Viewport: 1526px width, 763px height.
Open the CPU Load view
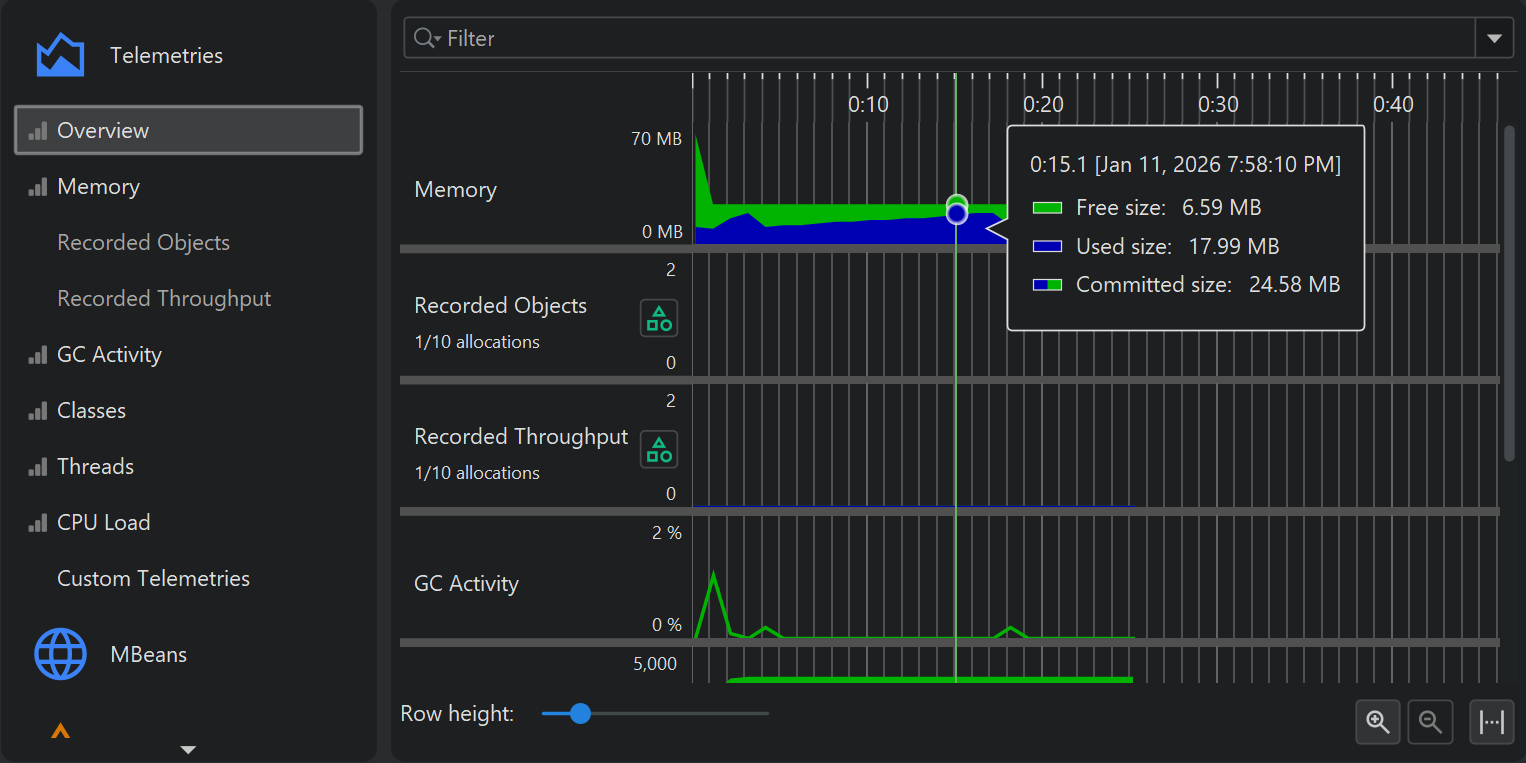click(103, 522)
